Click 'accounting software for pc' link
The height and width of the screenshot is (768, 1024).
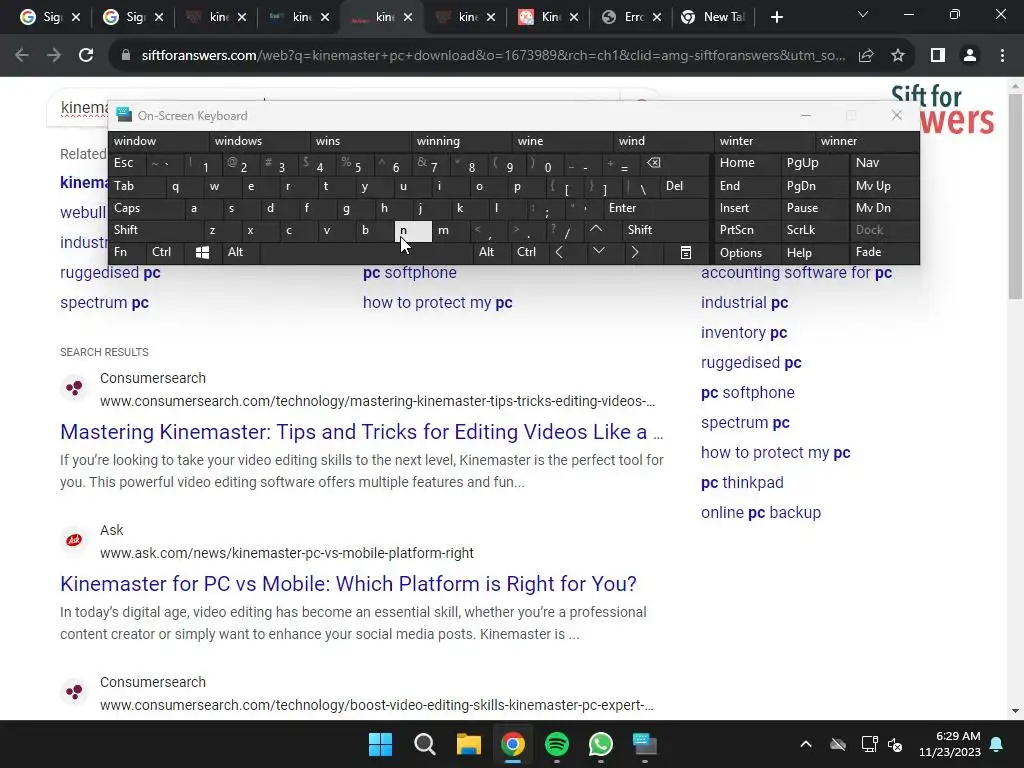pos(796,272)
